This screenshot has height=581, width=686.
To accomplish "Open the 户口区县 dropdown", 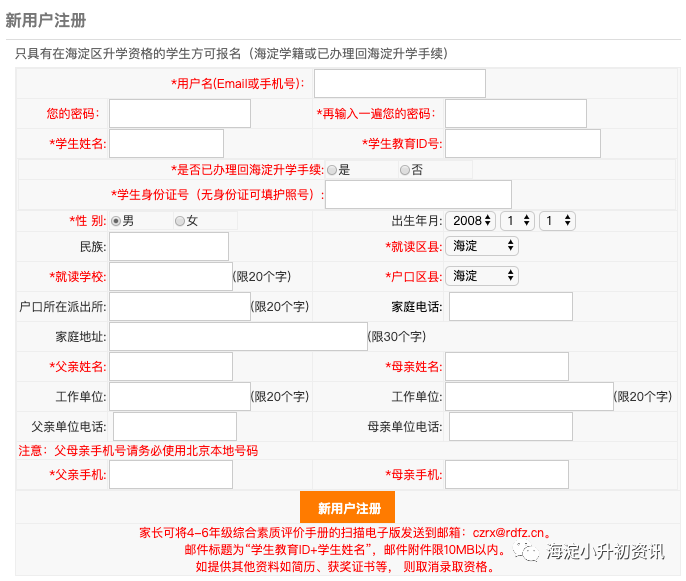I will pyautogui.click(x=482, y=276).
